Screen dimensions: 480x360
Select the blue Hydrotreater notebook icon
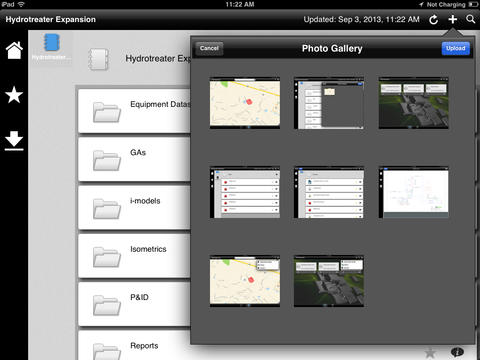point(52,43)
